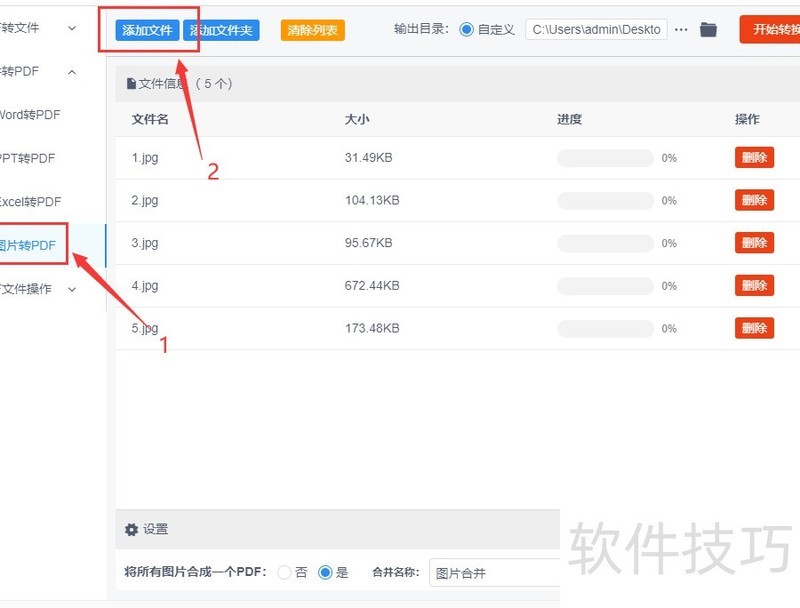
Task: Click the three-dots output path button
Action: pos(681,30)
